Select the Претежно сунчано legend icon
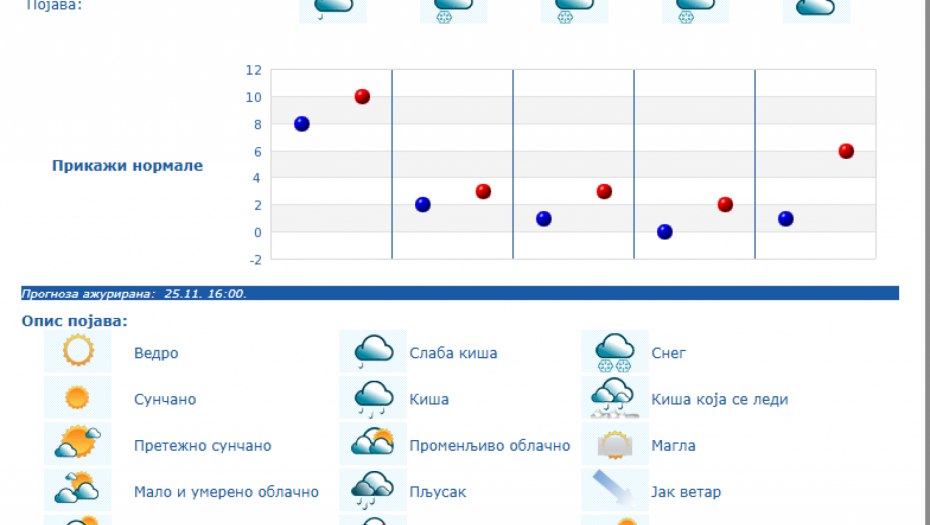This screenshot has width=930, height=525. (77, 444)
